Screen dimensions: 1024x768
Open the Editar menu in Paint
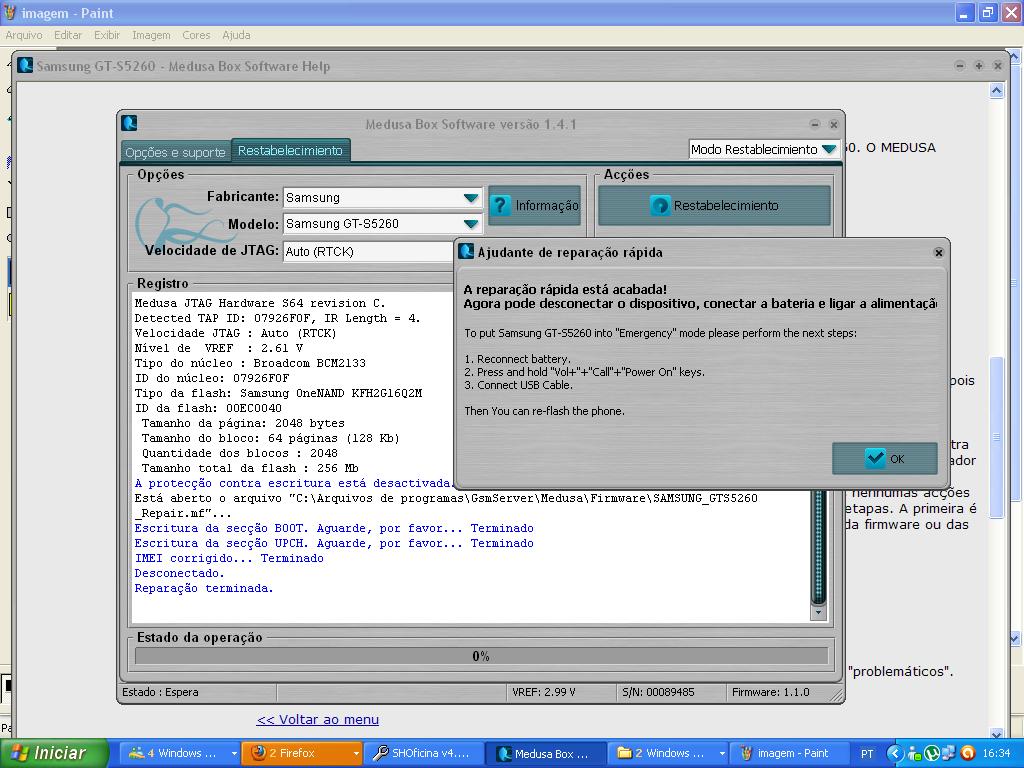click(x=68, y=35)
